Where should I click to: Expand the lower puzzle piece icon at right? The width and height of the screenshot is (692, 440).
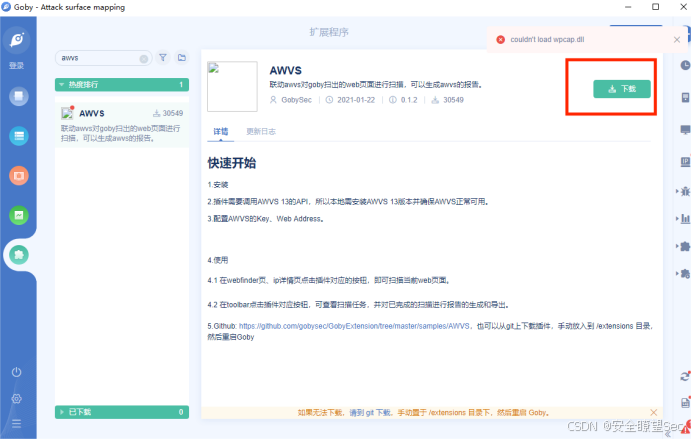click(684, 274)
